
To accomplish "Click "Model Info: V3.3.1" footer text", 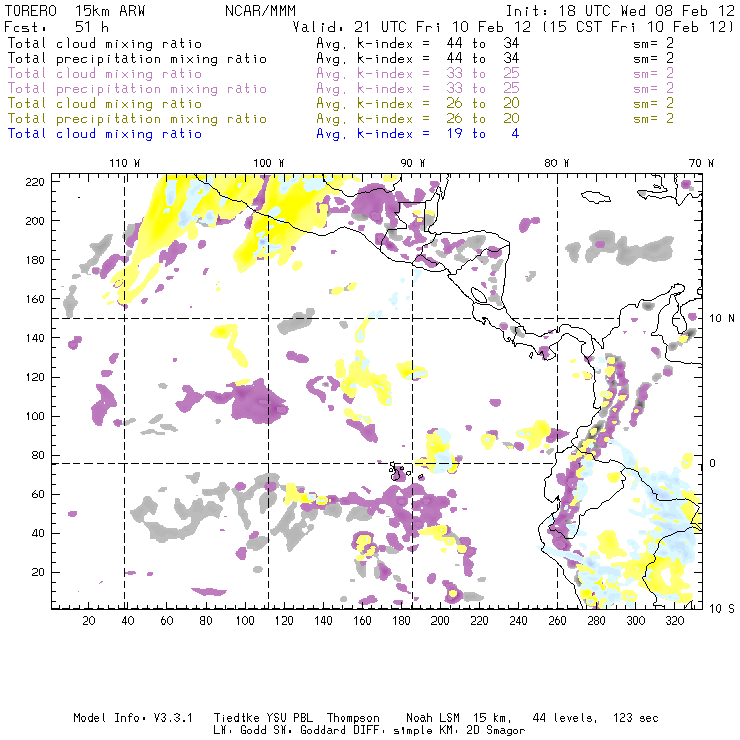I will coord(133,718).
